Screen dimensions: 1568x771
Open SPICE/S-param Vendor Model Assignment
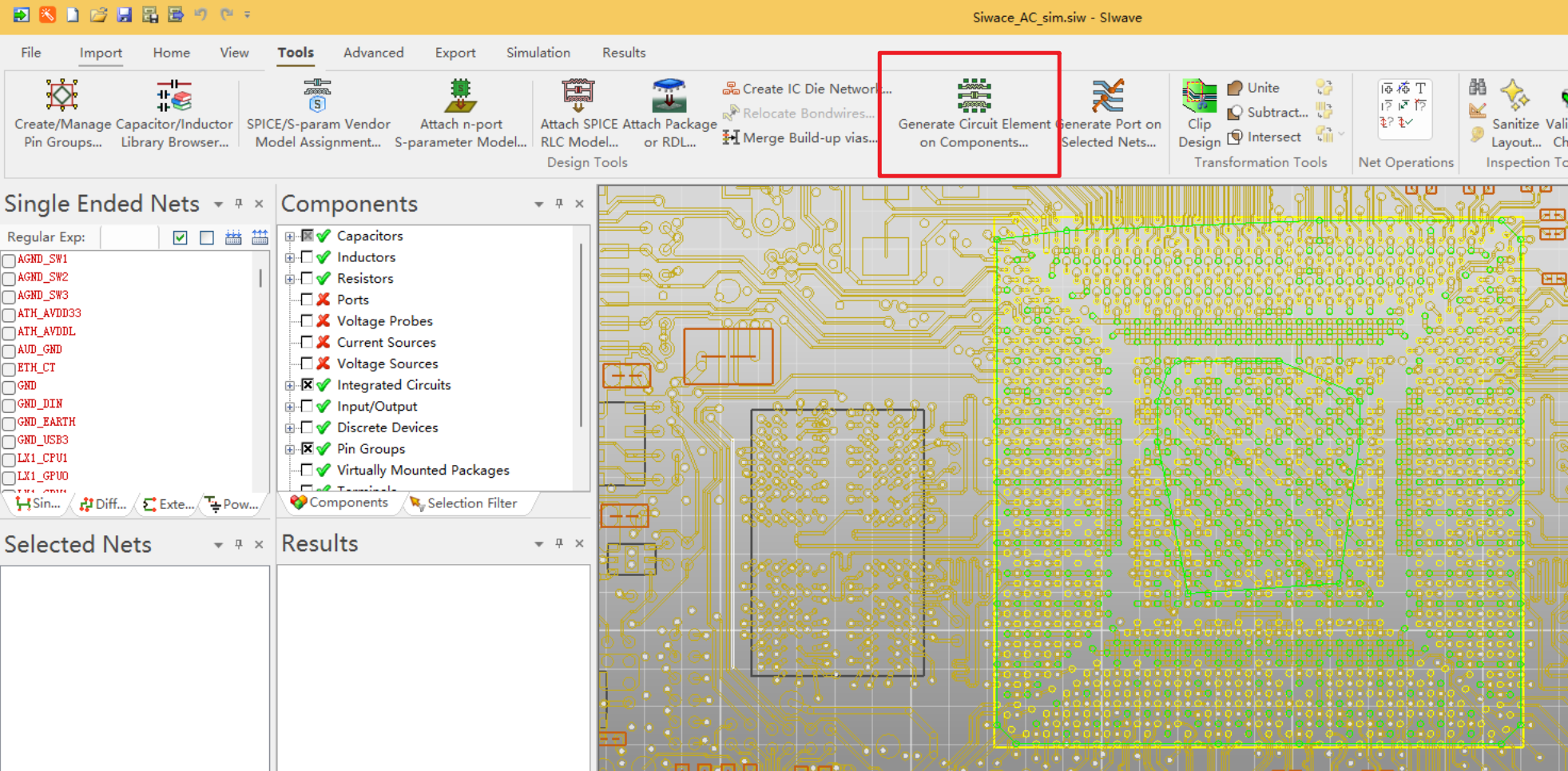tap(318, 113)
